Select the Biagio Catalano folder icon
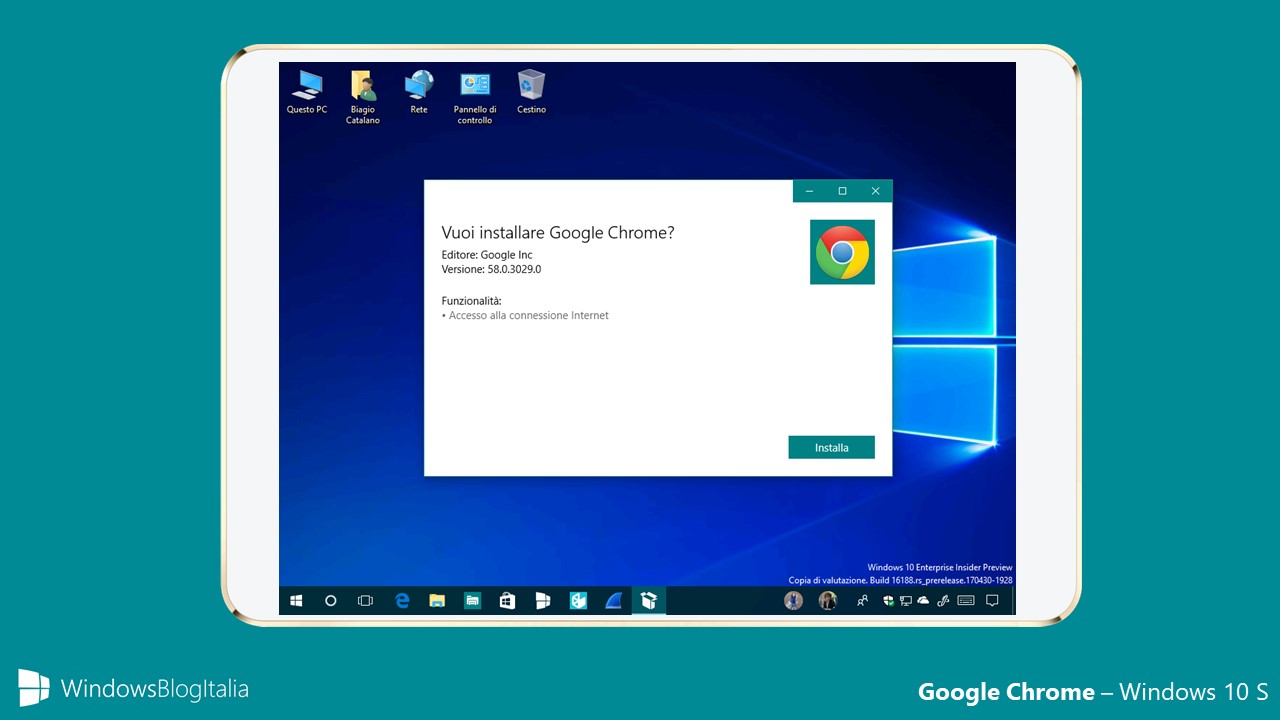The height and width of the screenshot is (720, 1280). [363, 97]
